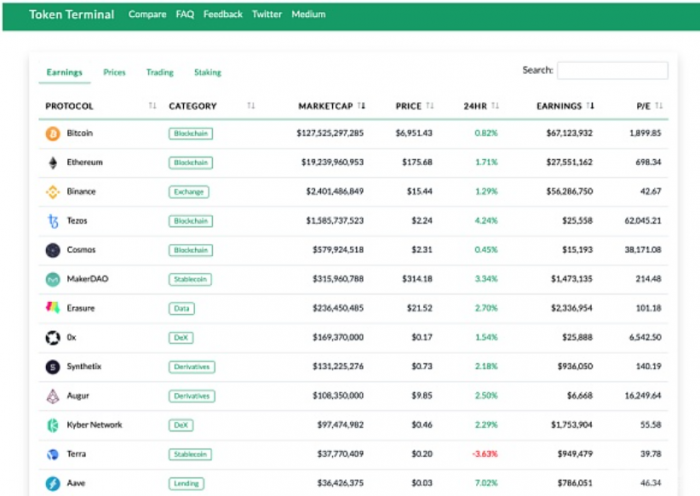Screen dimensions: 700x496
Task: Click the PROTOCOL column header label
Action: tap(69, 106)
